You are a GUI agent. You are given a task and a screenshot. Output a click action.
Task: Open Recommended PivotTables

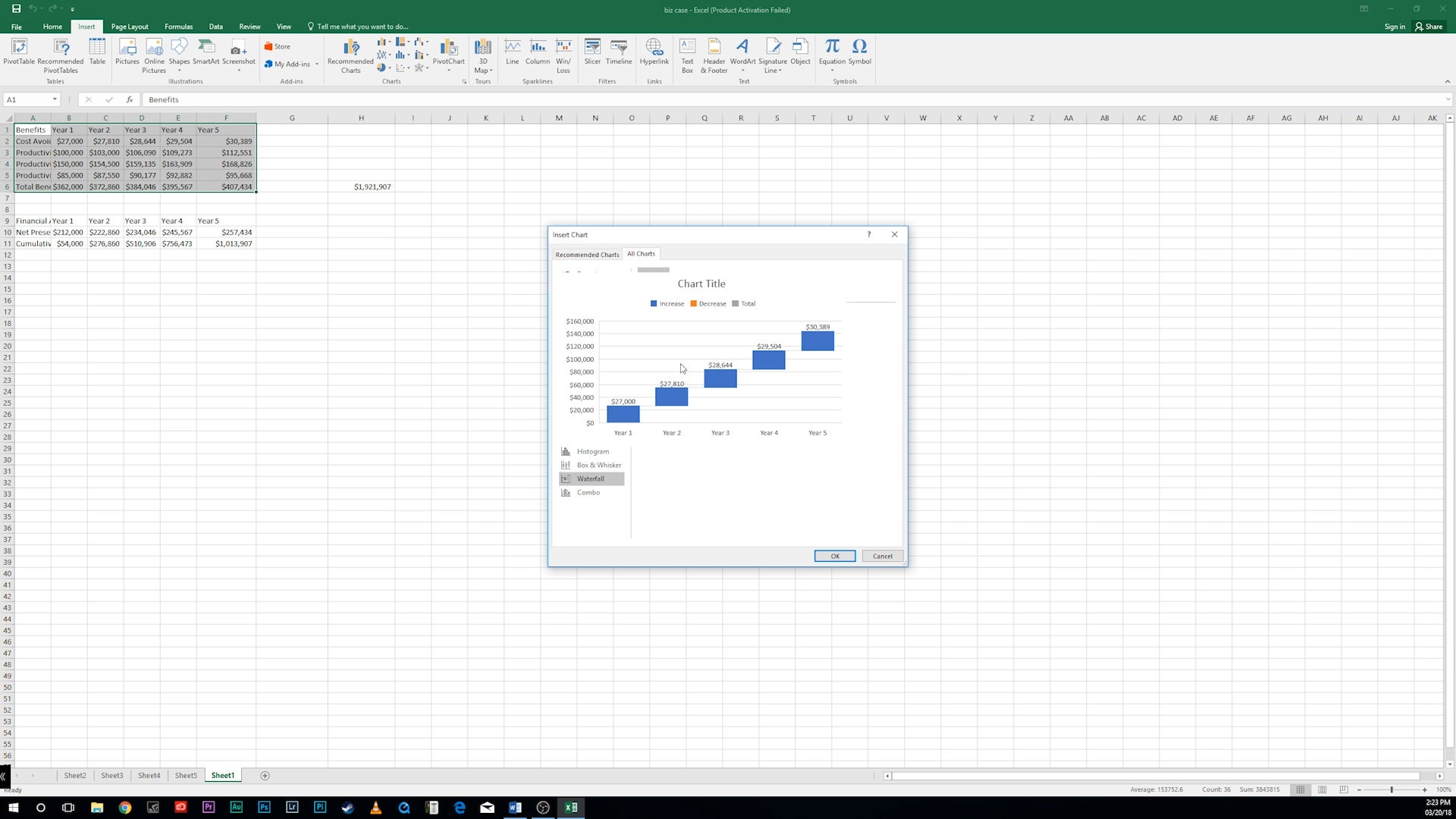pos(61,56)
